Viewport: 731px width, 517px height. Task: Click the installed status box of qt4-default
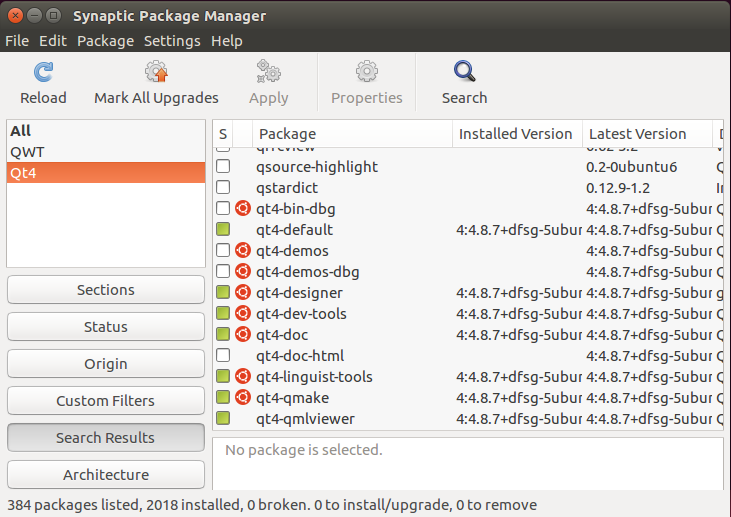[223, 229]
